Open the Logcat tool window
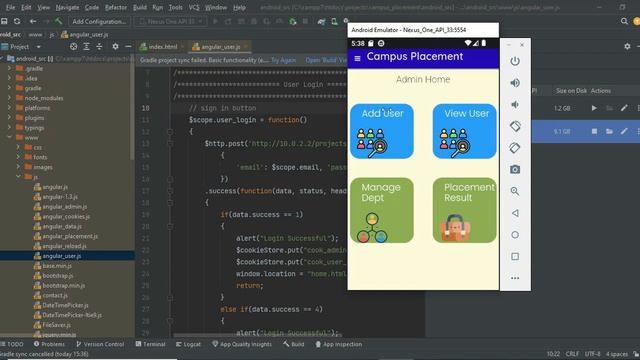 tap(188, 344)
